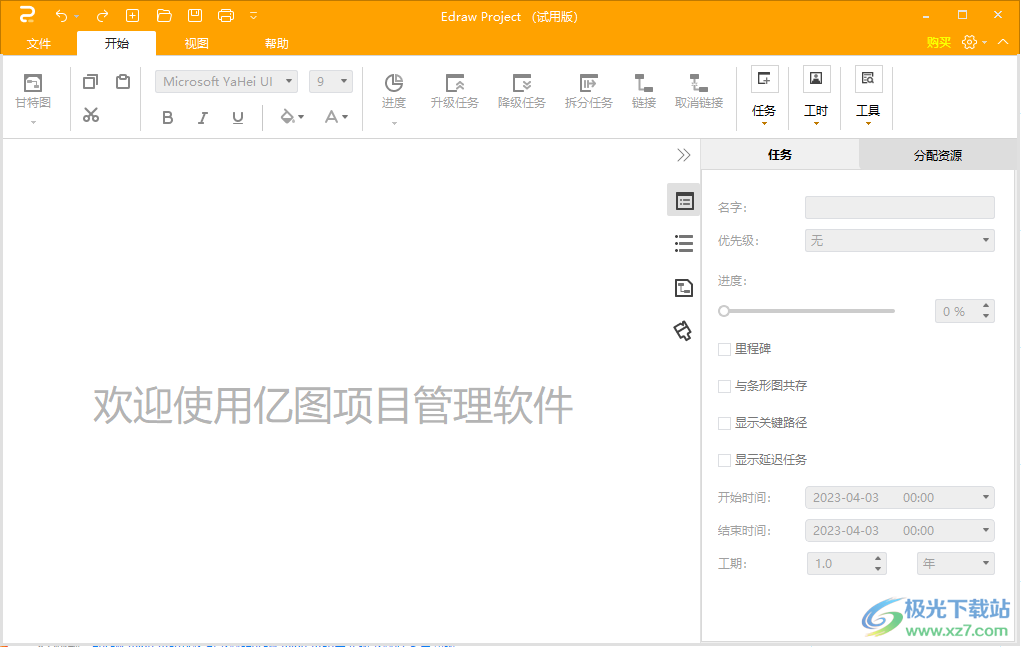Switch to the Help (帮助) ribbon tab
Screen dimensions: 1021x647
(276, 44)
